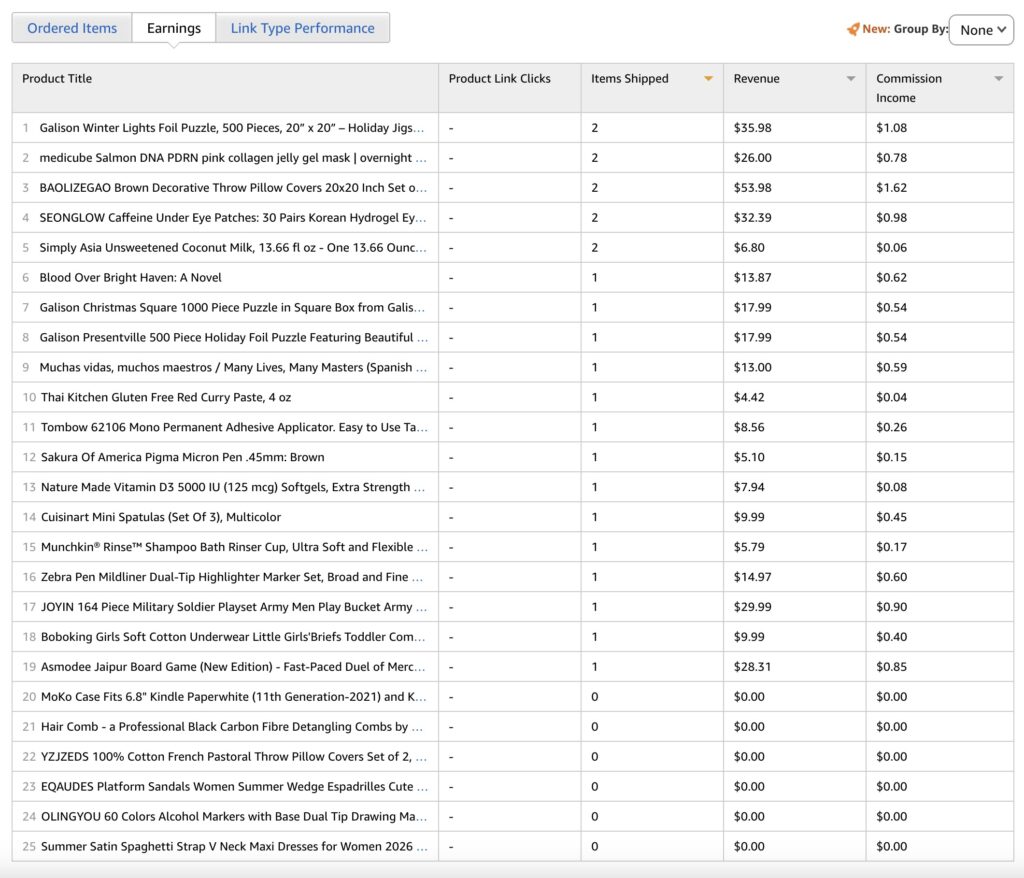
Task: Open the Galison Winter Lights Foil Puzzle link
Action: point(232,128)
